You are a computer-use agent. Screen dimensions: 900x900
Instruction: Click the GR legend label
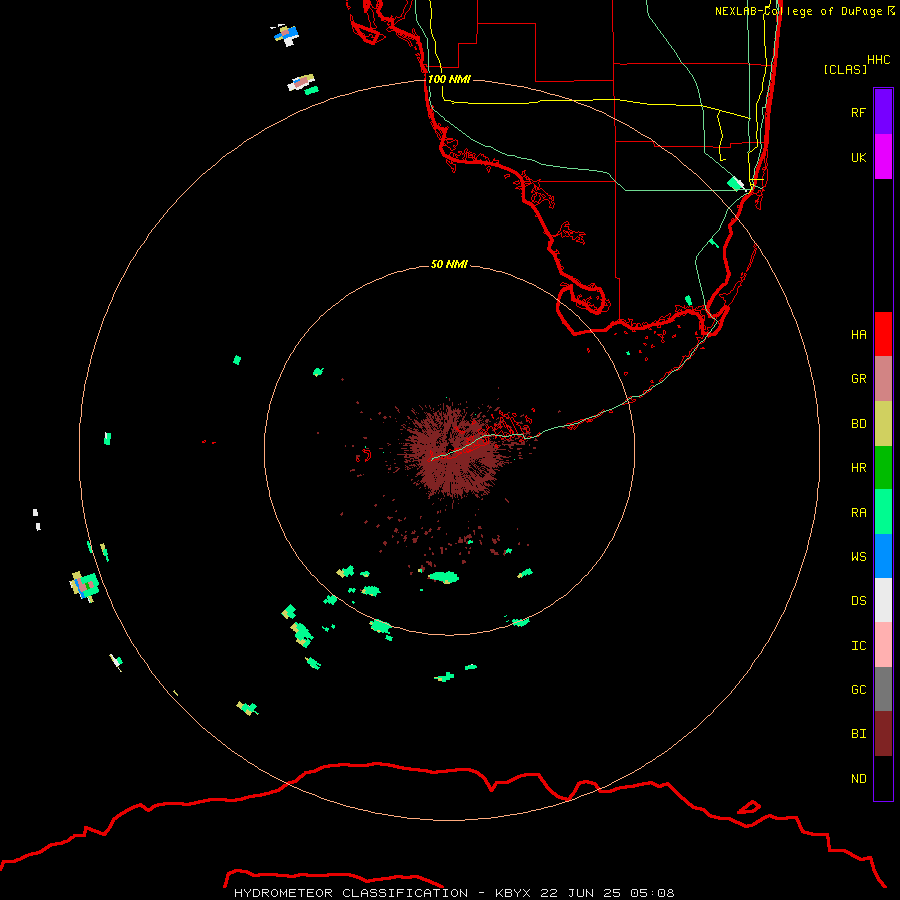click(858, 379)
